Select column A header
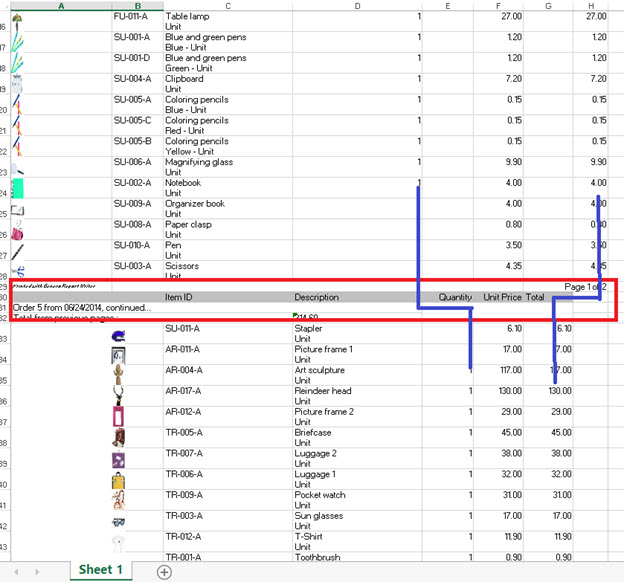The height and width of the screenshot is (582, 624). pyautogui.click(x=61, y=6)
